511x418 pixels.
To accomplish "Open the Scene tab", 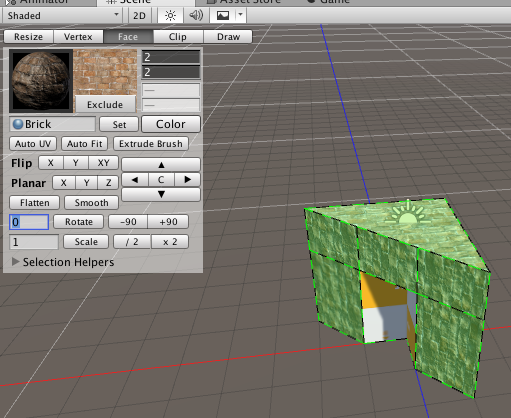I will 146,2.
